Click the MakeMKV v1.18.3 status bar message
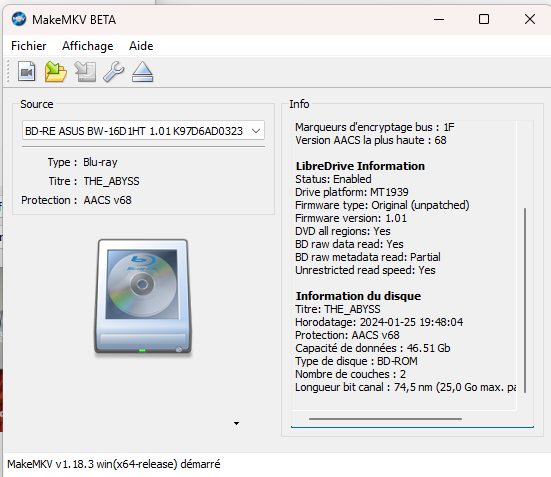Viewport: 551px width, 477px height. click(x=114, y=464)
